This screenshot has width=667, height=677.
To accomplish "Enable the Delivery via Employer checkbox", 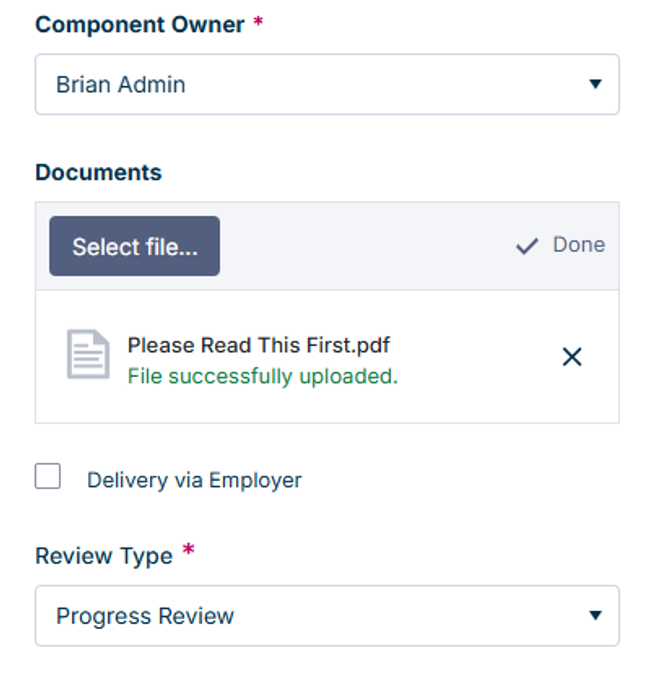I will (47, 476).
